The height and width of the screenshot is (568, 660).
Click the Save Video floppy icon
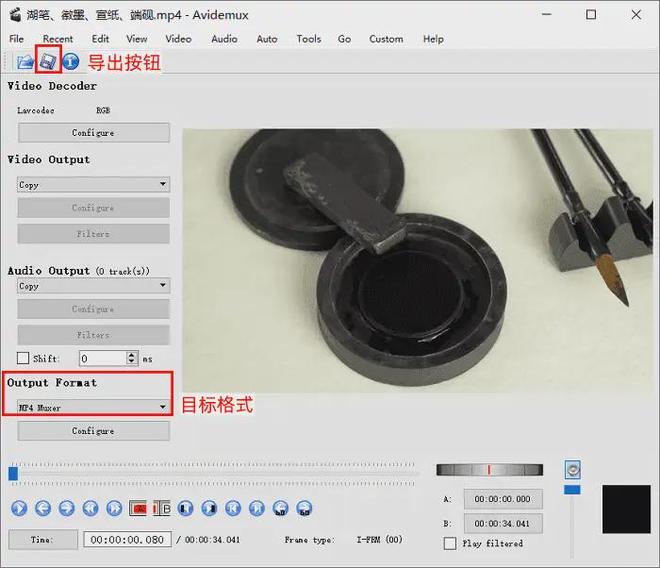click(x=47, y=62)
